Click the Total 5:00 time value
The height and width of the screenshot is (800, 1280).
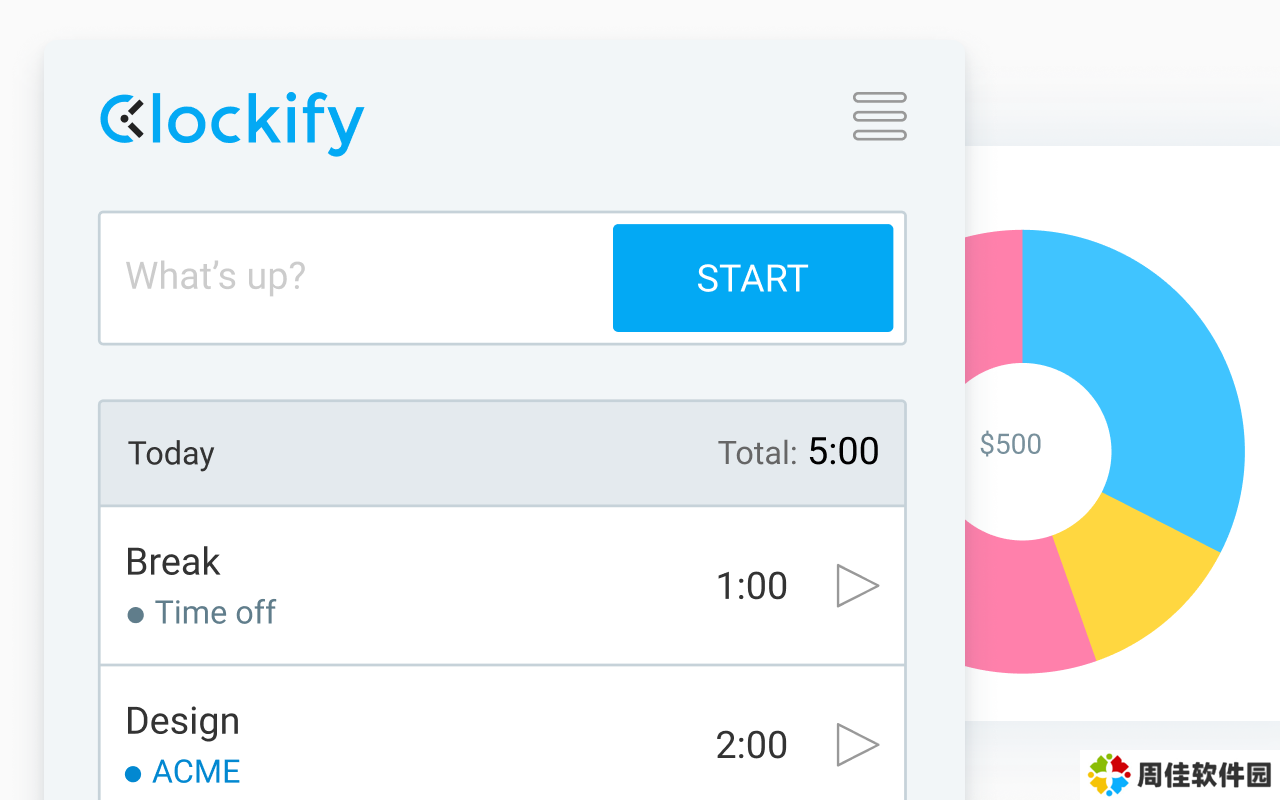pyautogui.click(x=843, y=452)
